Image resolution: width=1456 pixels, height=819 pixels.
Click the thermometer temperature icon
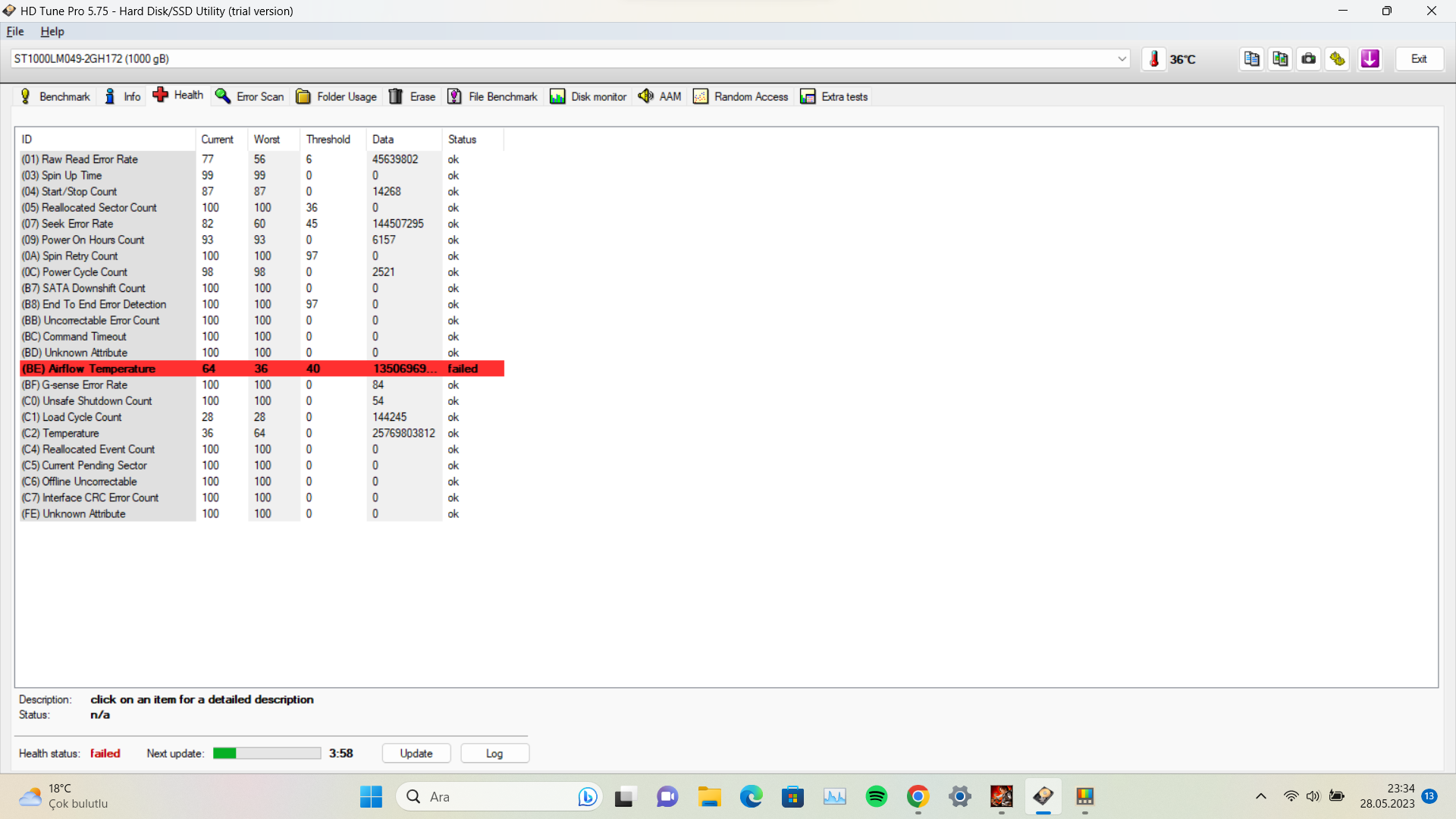1154,59
